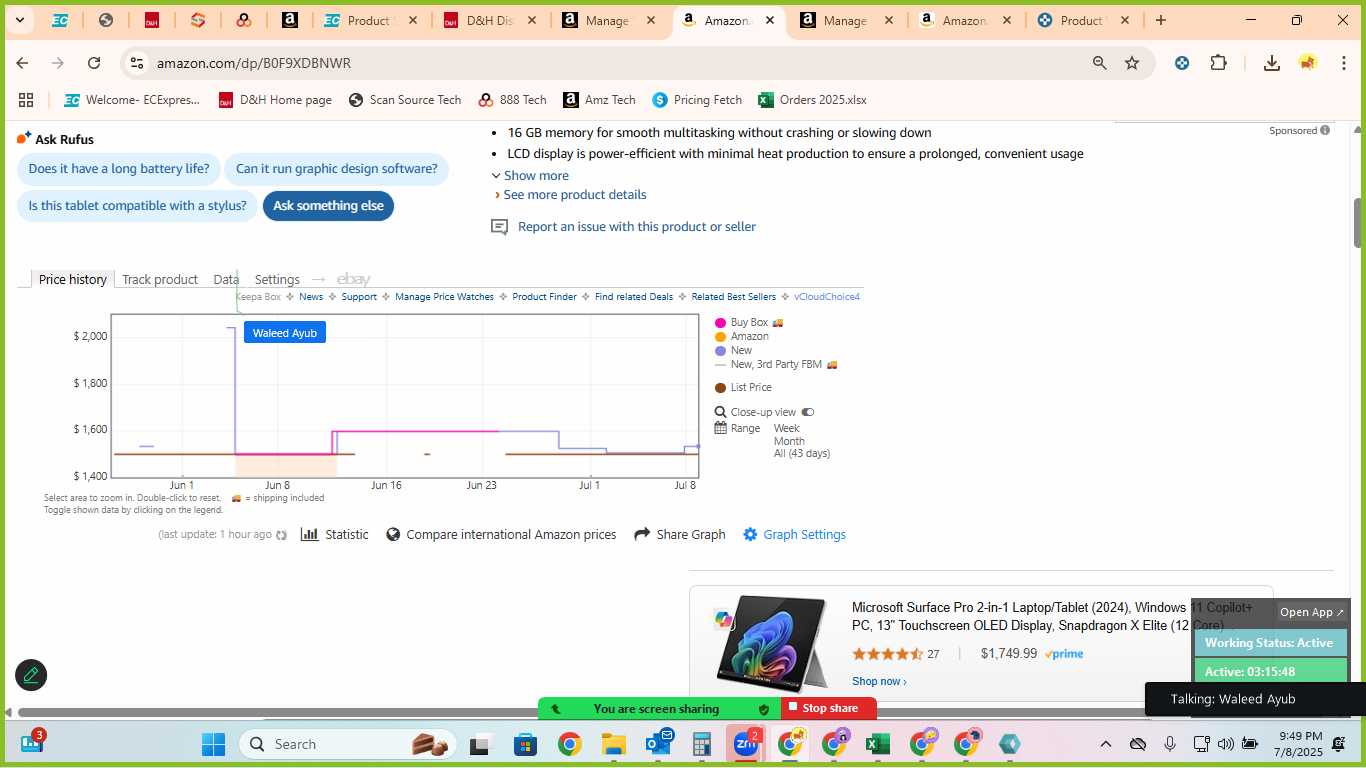Viewport: 1366px width, 768px height.
Task: Click Shop now on Surface Pro ad
Action: coord(879,682)
